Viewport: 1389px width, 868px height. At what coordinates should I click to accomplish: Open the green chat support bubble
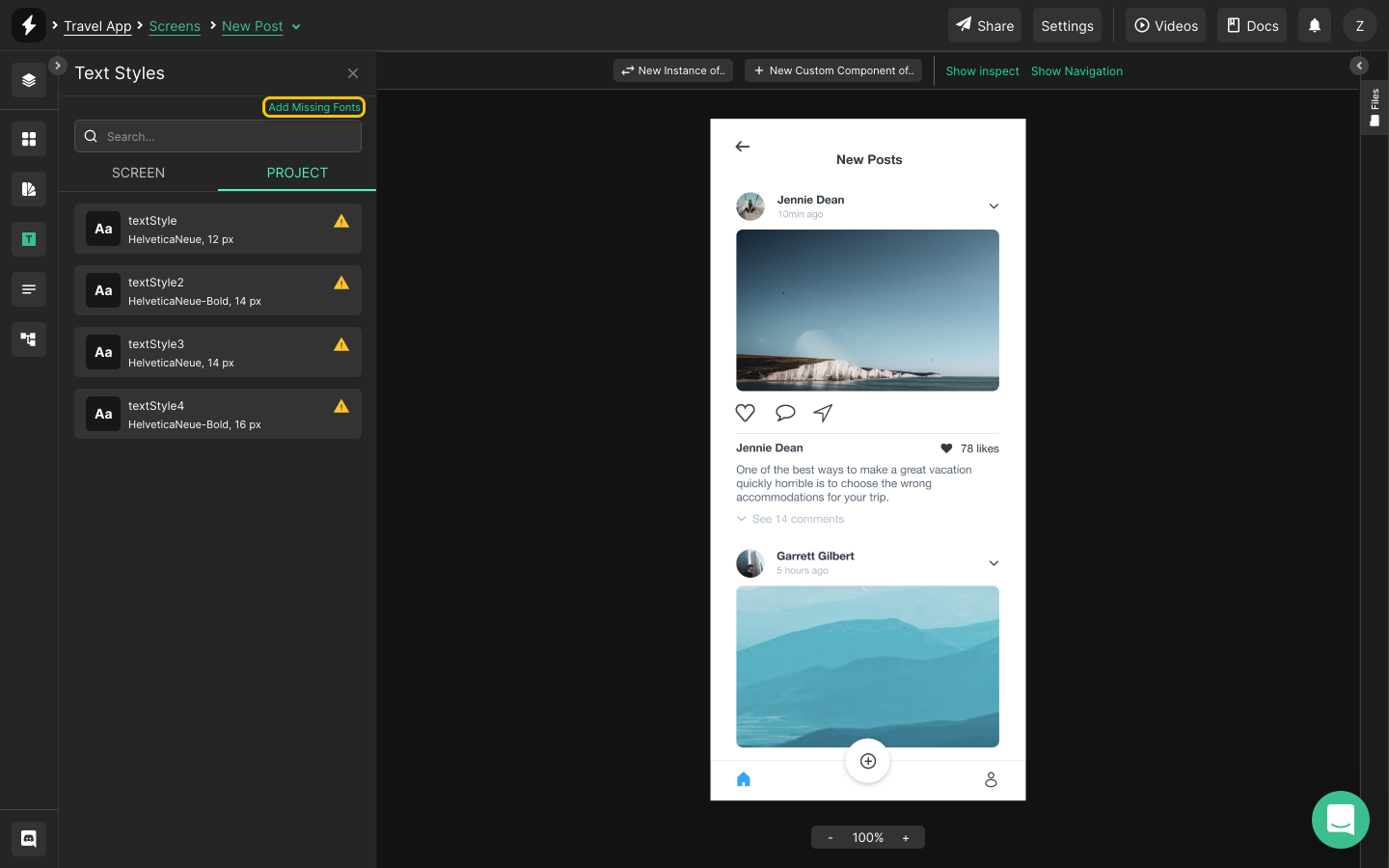1340,820
